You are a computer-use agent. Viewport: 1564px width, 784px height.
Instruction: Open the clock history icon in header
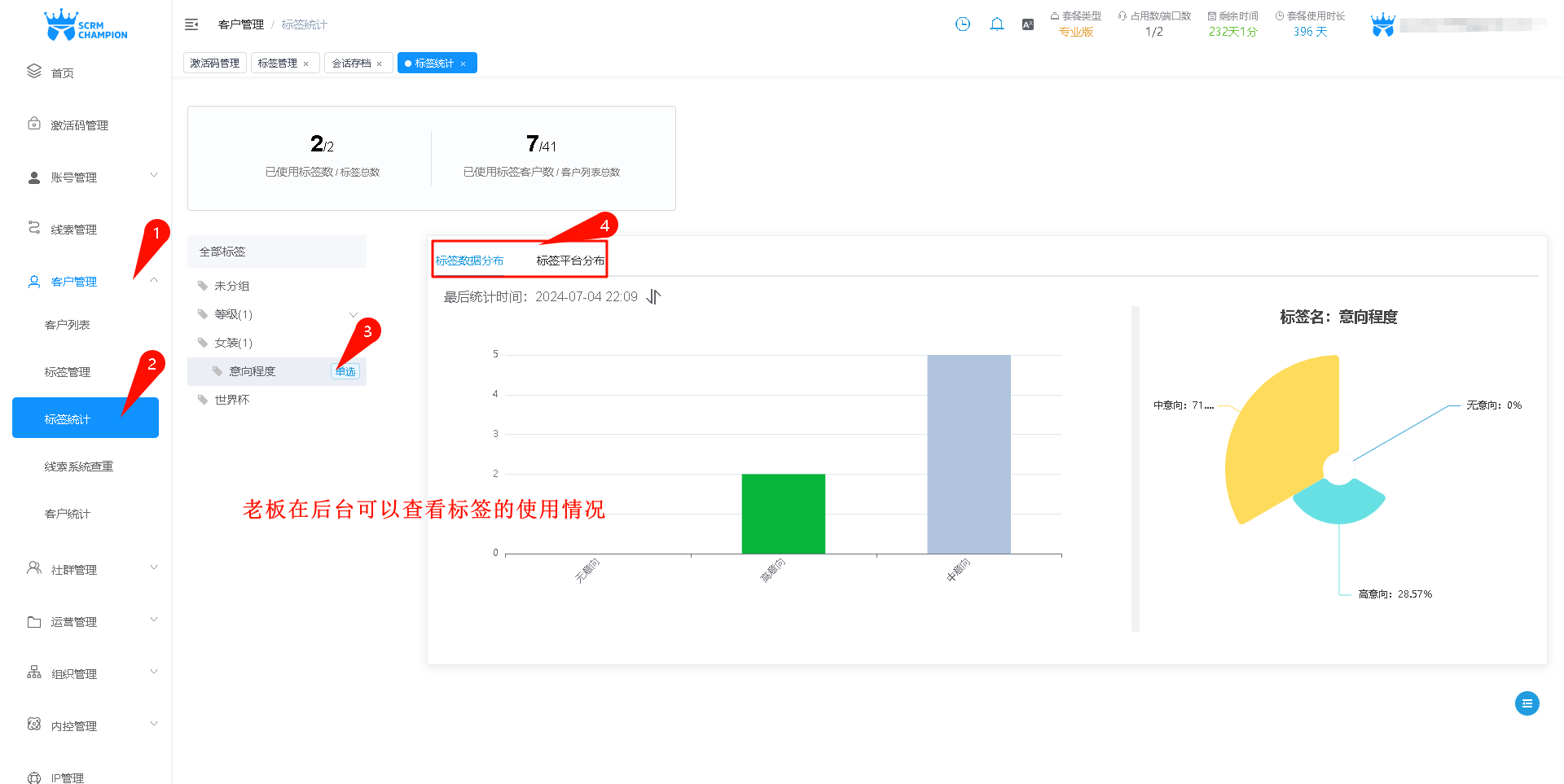tap(963, 24)
